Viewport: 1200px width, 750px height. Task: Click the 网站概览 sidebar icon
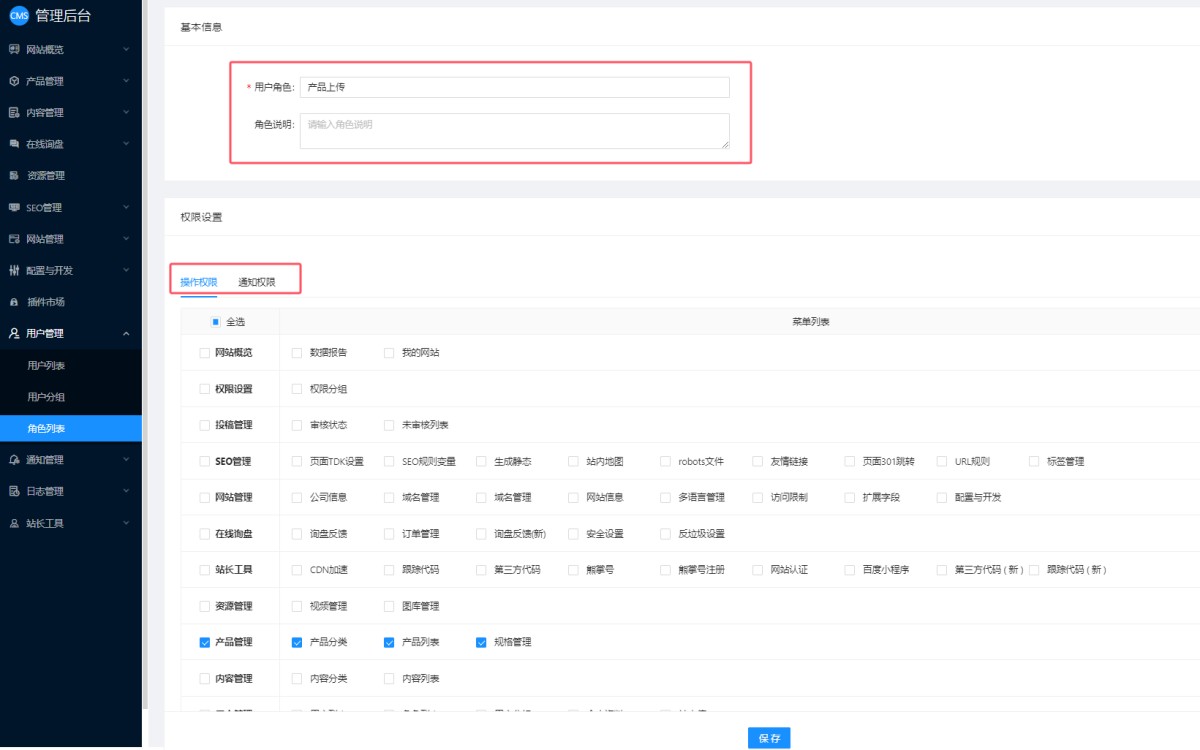click(x=14, y=49)
